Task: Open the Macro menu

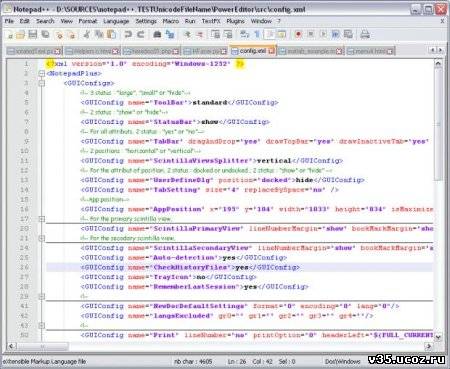Action: pyautogui.click(x=171, y=21)
